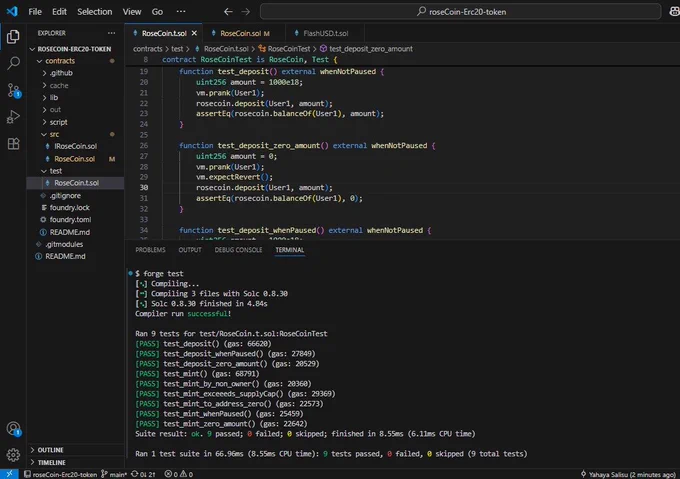
Task: Open the Go menu
Action: [157, 12]
